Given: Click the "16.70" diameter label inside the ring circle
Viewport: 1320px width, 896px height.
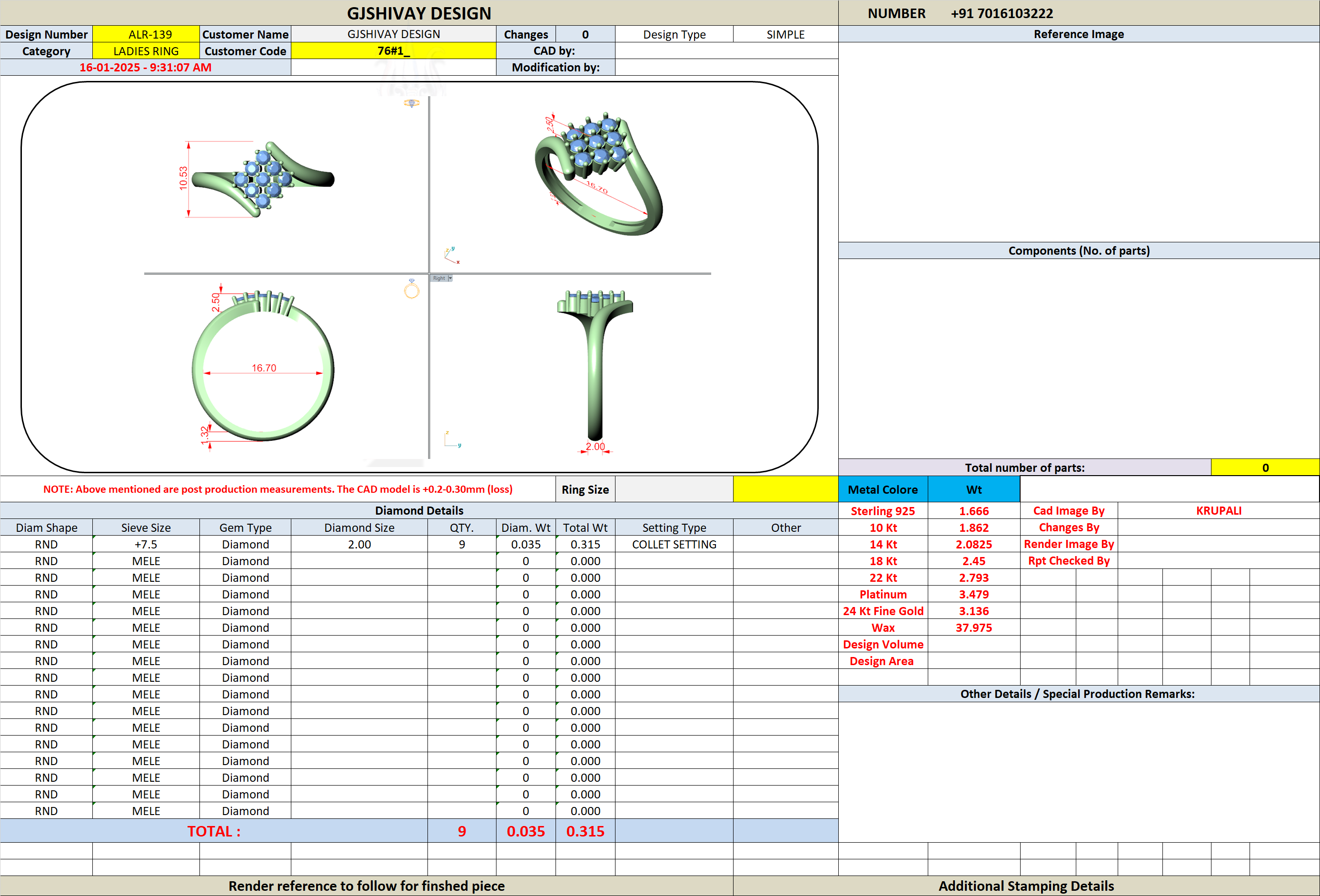Looking at the screenshot, I should (264, 368).
